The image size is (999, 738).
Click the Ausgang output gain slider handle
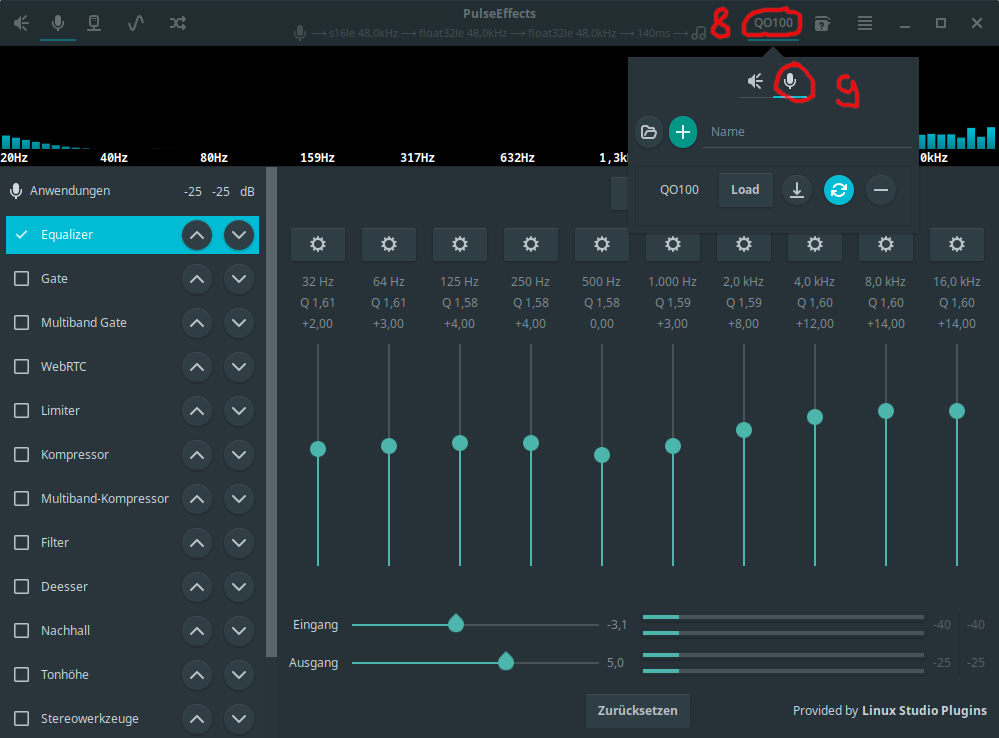pyautogui.click(x=506, y=661)
